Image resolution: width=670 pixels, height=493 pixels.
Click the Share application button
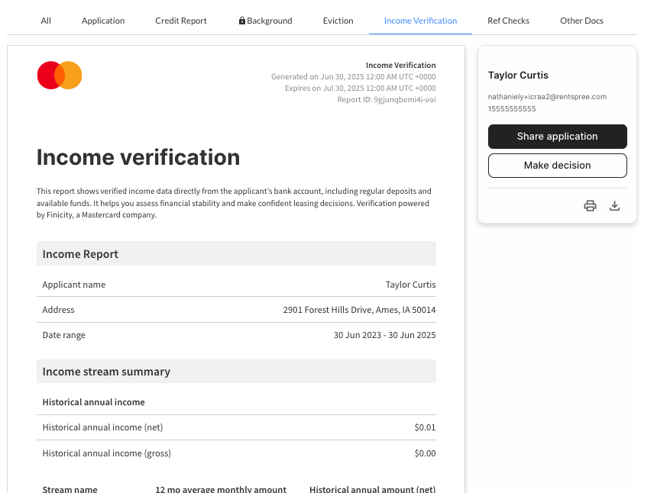point(557,136)
